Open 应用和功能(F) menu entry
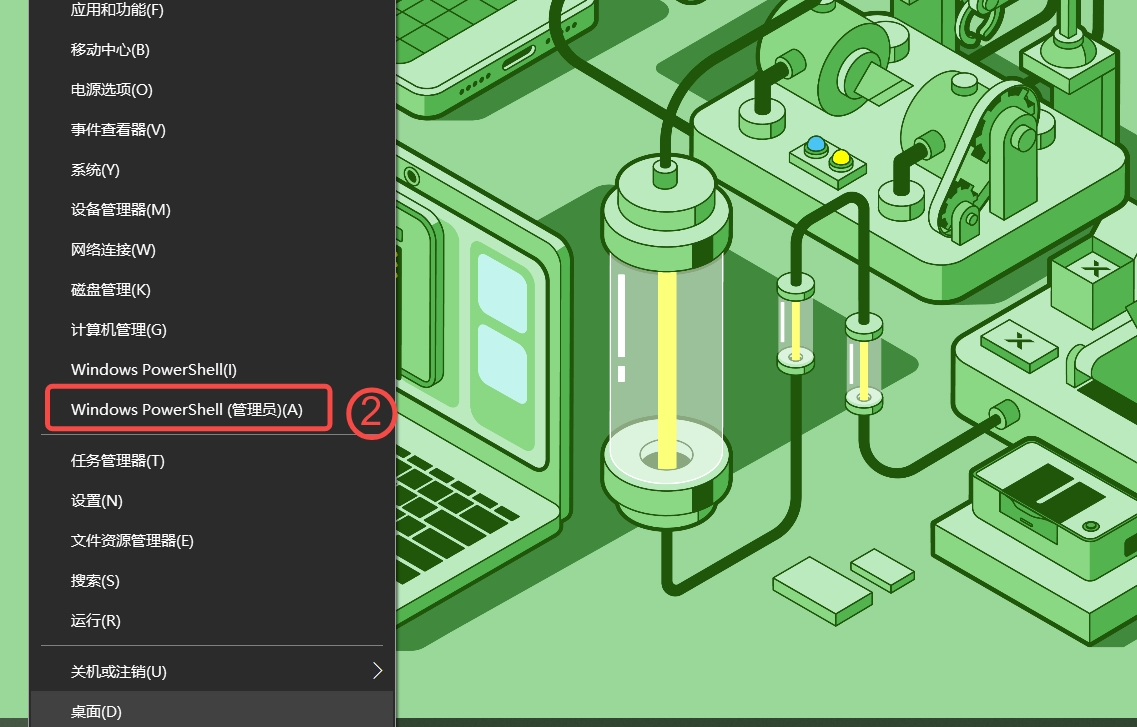Viewport: 1137px width, 727px height. tap(212, 10)
